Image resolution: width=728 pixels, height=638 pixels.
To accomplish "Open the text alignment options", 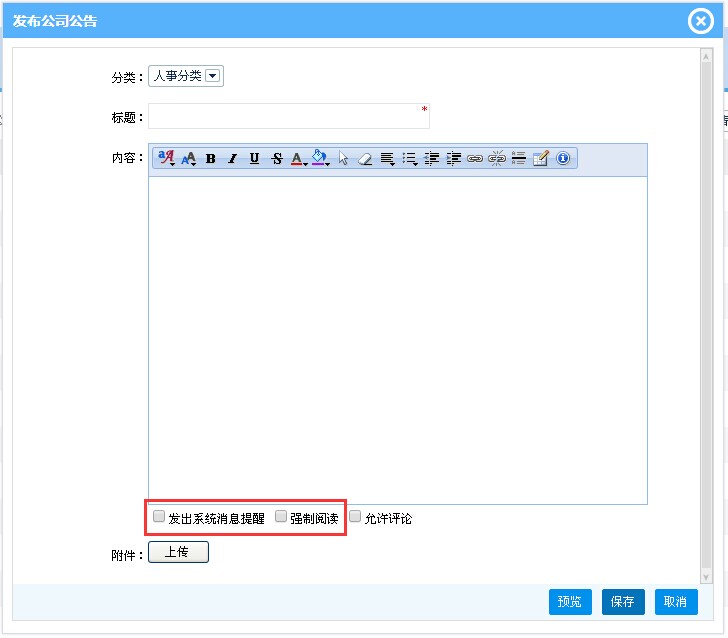I will point(387,159).
